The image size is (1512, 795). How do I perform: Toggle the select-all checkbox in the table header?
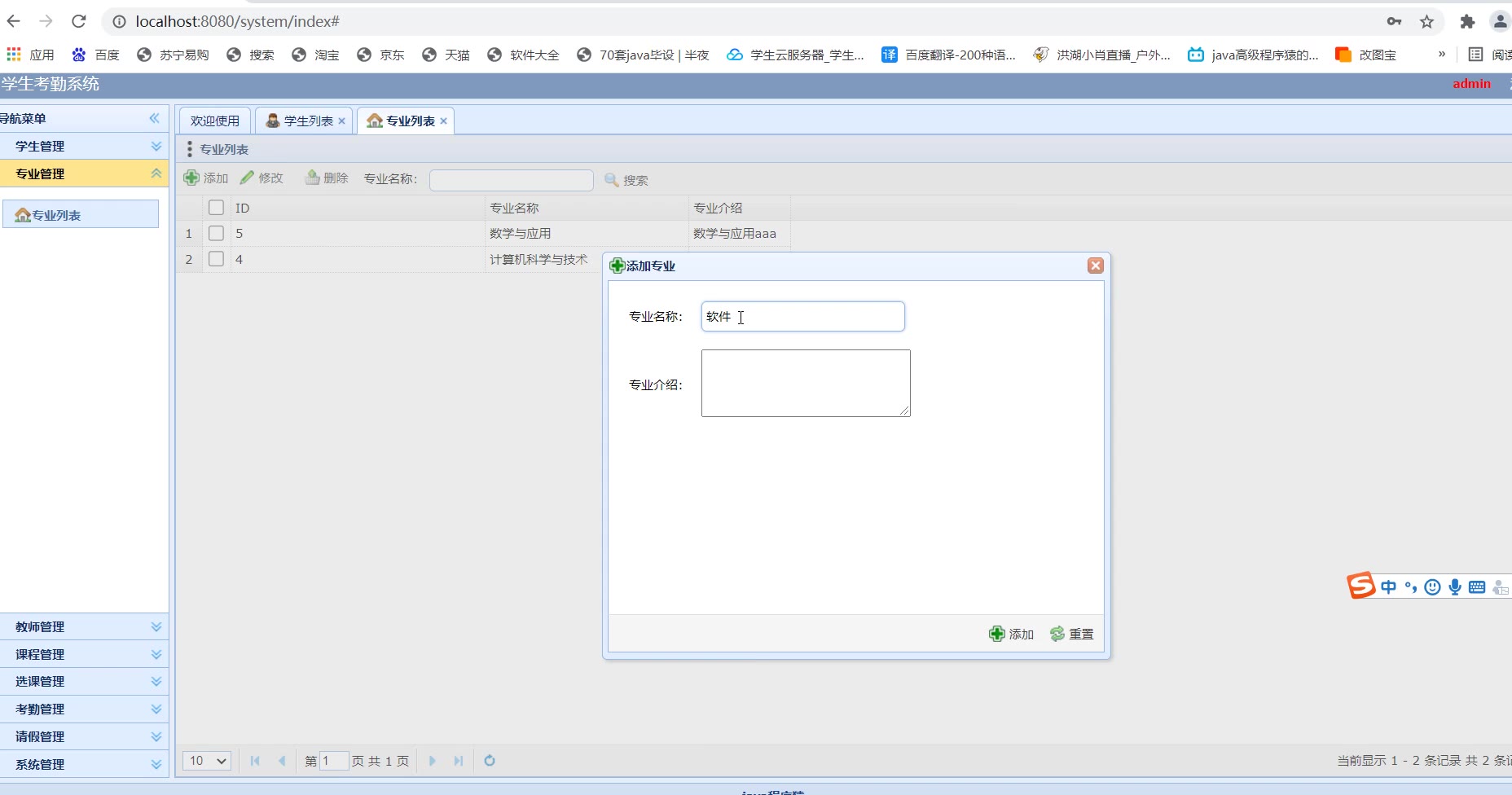216,208
